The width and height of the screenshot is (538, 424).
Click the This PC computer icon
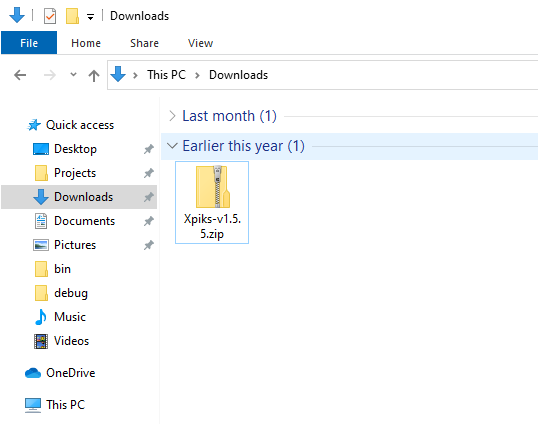tap(33, 405)
